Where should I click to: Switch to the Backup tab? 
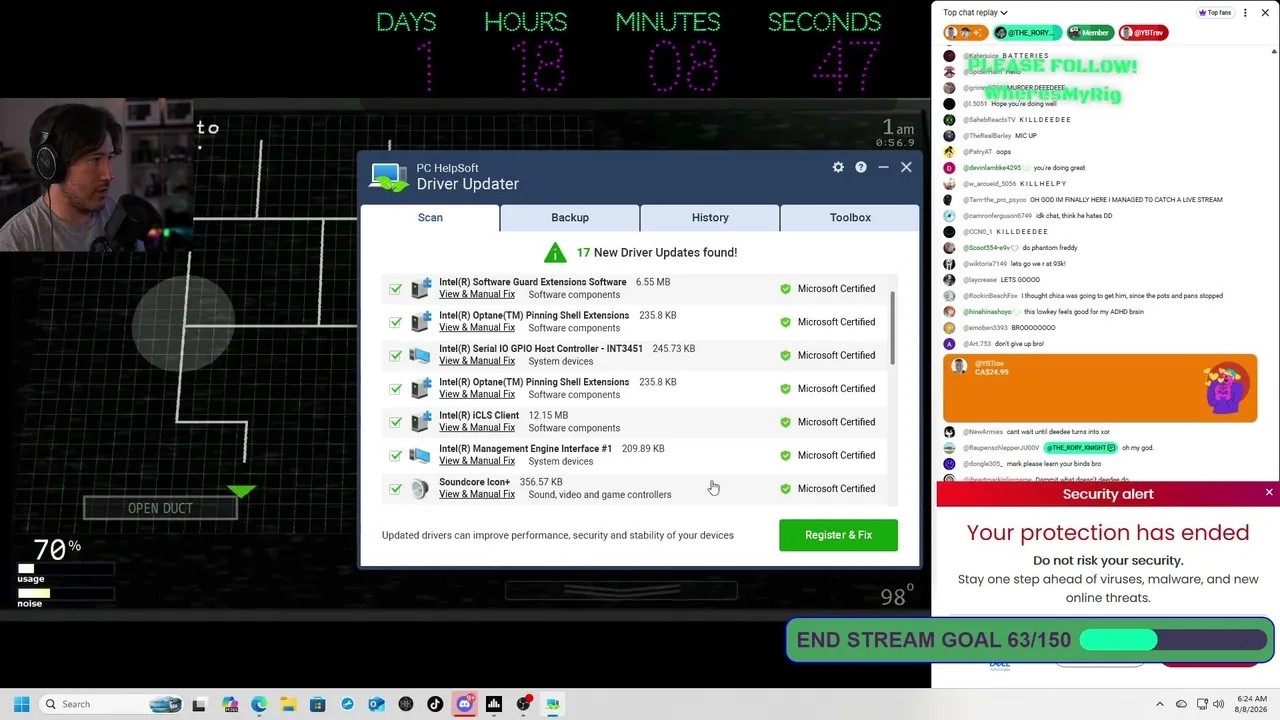tap(570, 217)
